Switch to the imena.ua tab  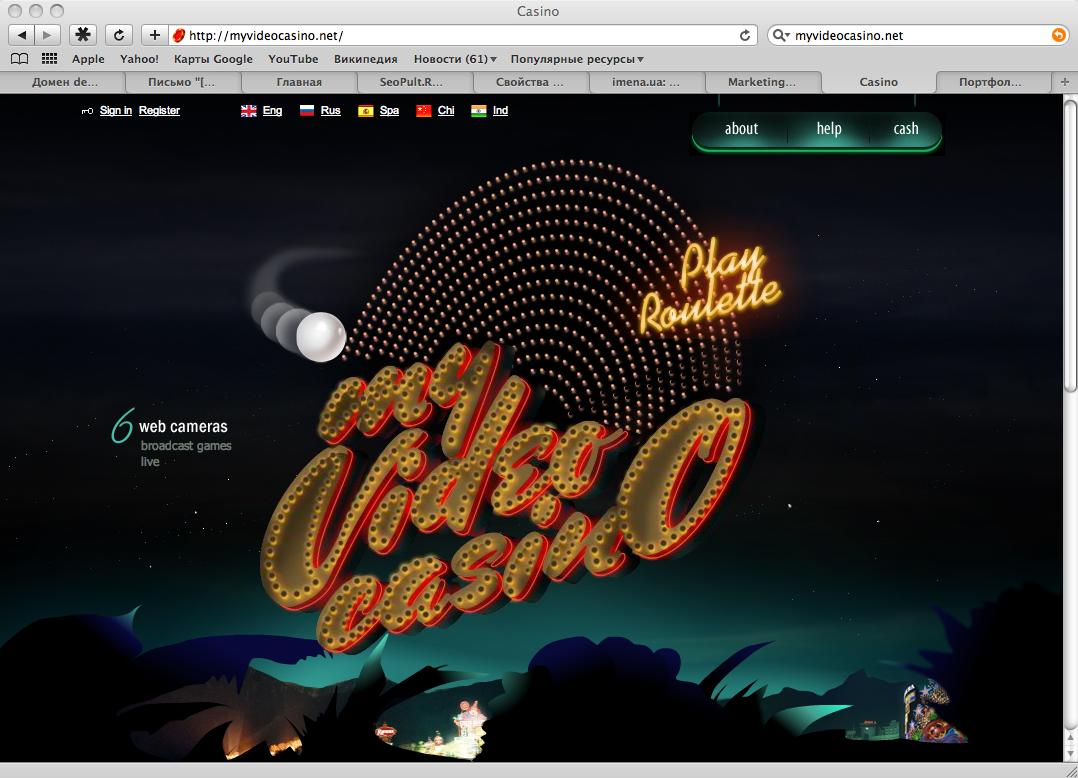pyautogui.click(x=646, y=82)
